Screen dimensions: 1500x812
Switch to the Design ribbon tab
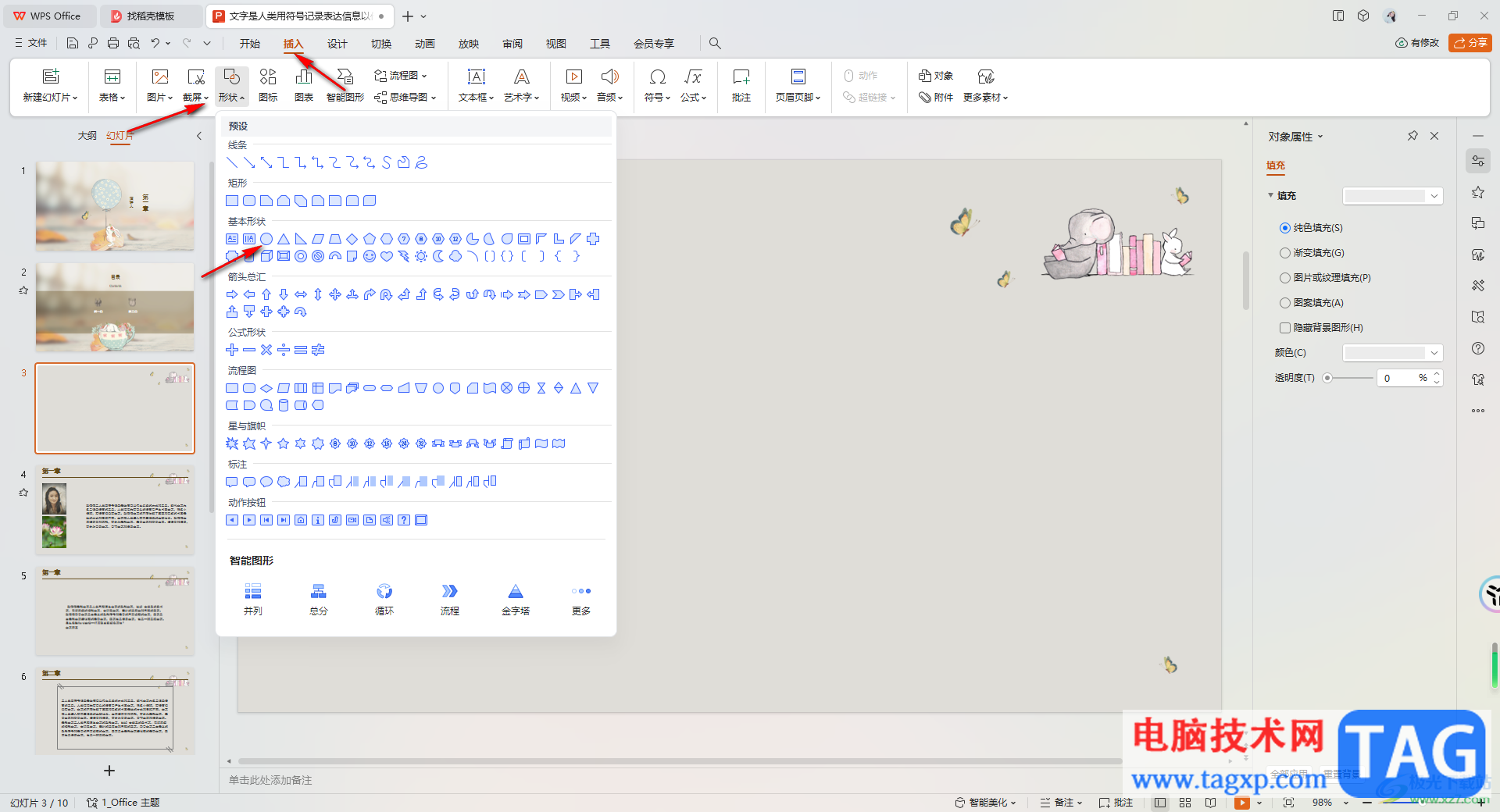[x=337, y=44]
